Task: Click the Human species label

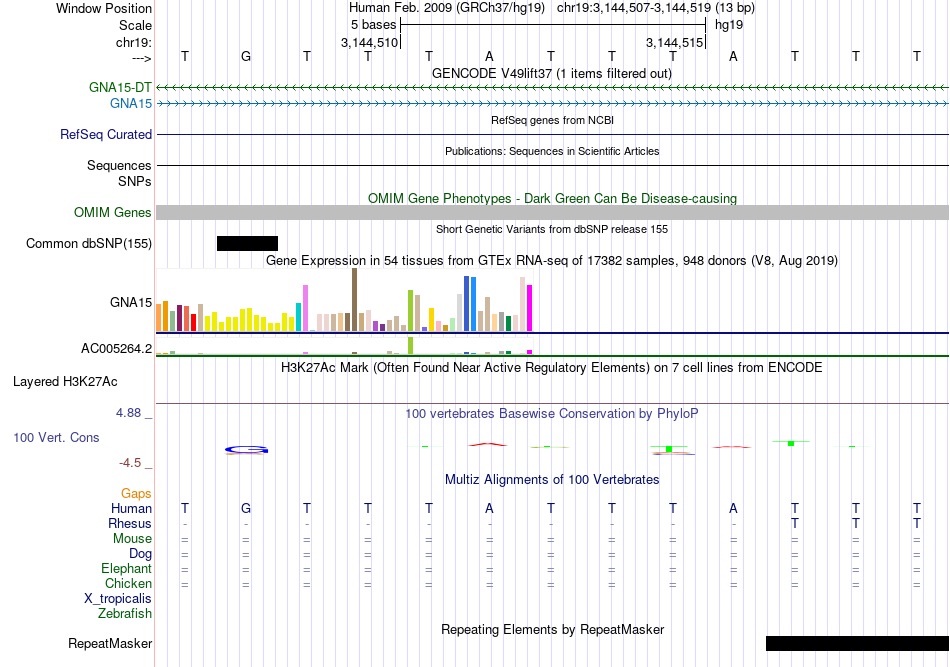Action: click(131, 508)
